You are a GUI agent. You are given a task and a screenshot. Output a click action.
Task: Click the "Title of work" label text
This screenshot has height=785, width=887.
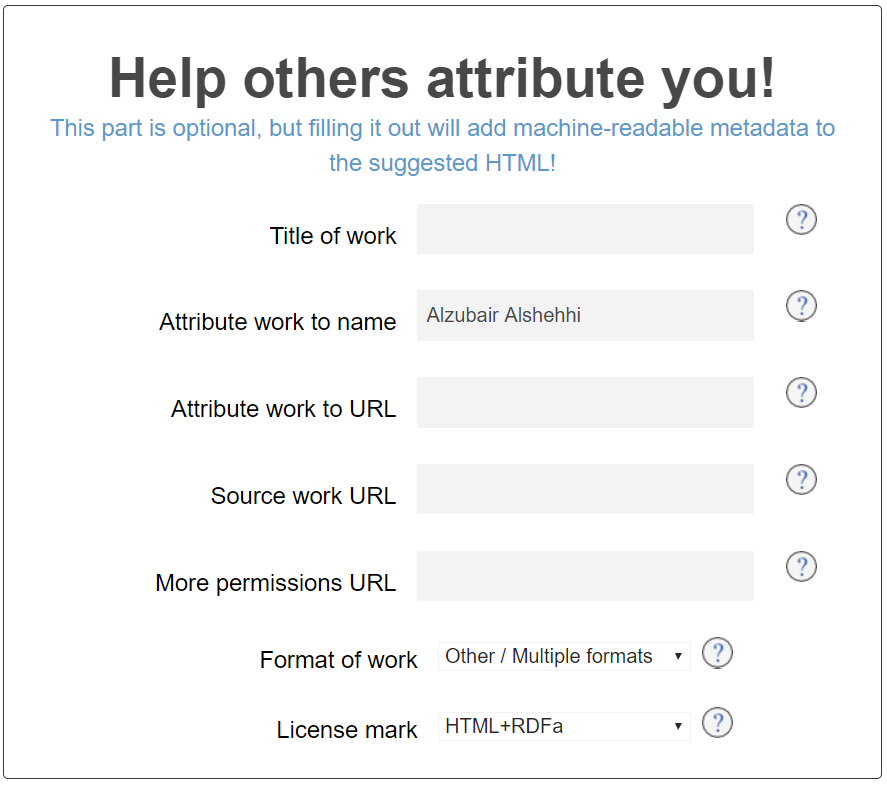pyautogui.click(x=333, y=236)
